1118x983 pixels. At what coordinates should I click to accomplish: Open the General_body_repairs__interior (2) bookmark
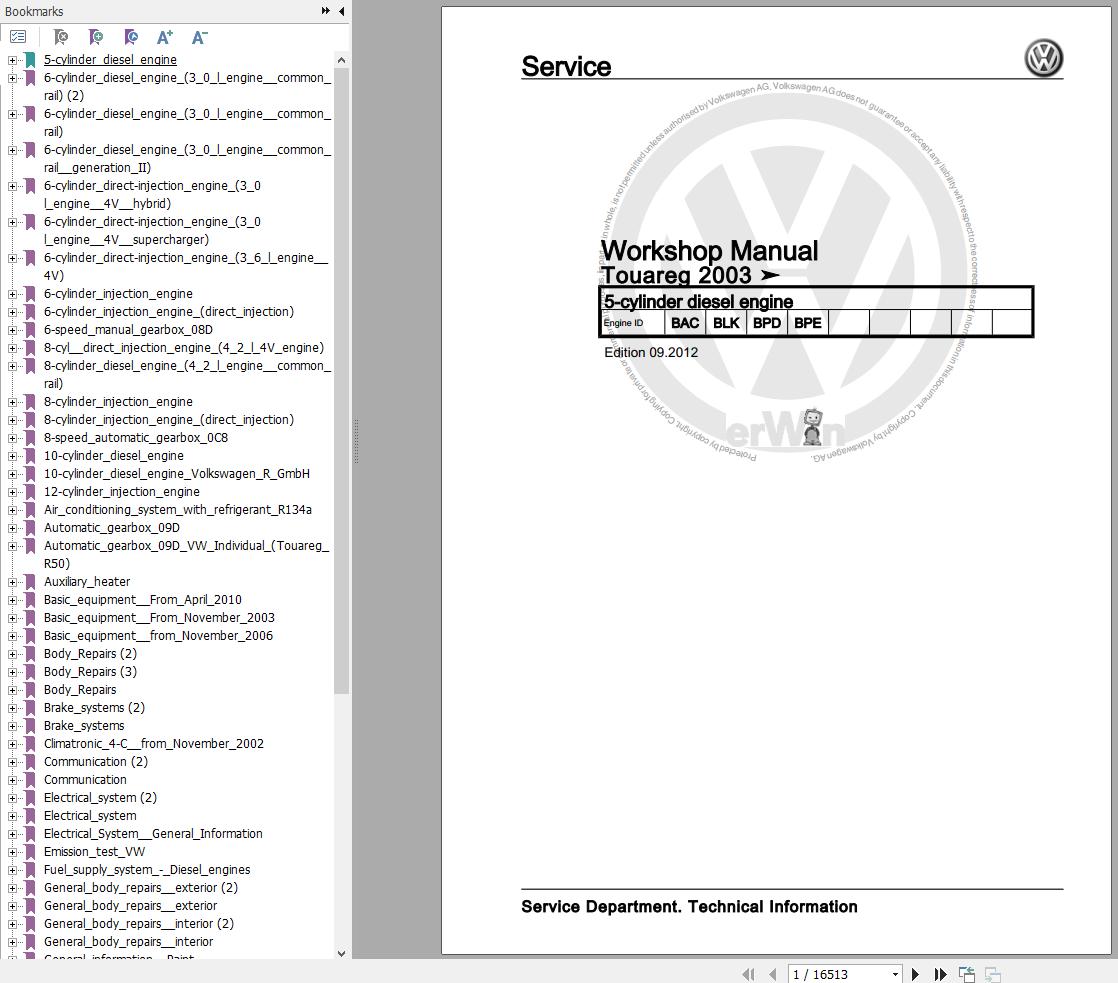(138, 923)
